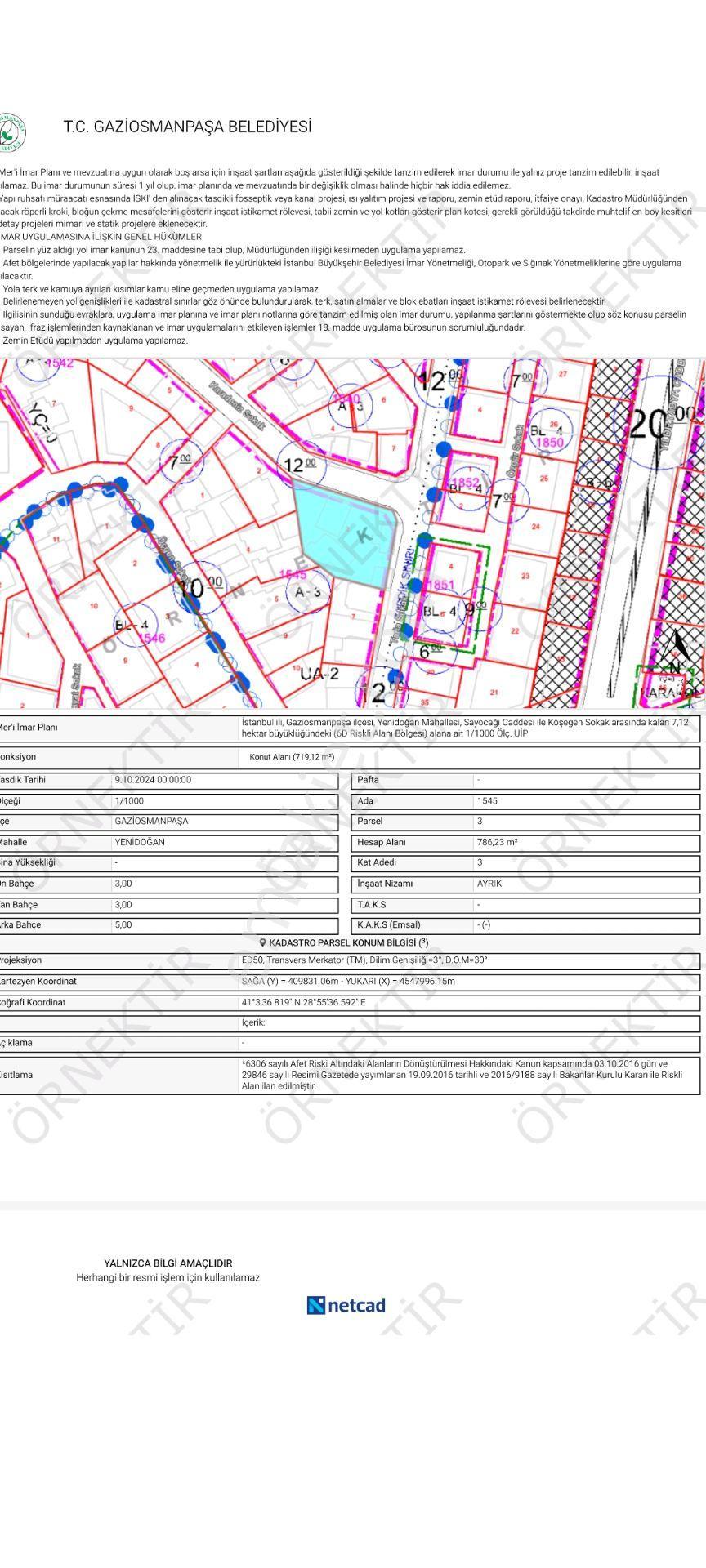Viewport: 706px width, 1568px height.
Task: Click the İMAR UYGULAMASINA İLİŞKİN GENEL HÜKÜMLER heading
Action: (x=100, y=237)
